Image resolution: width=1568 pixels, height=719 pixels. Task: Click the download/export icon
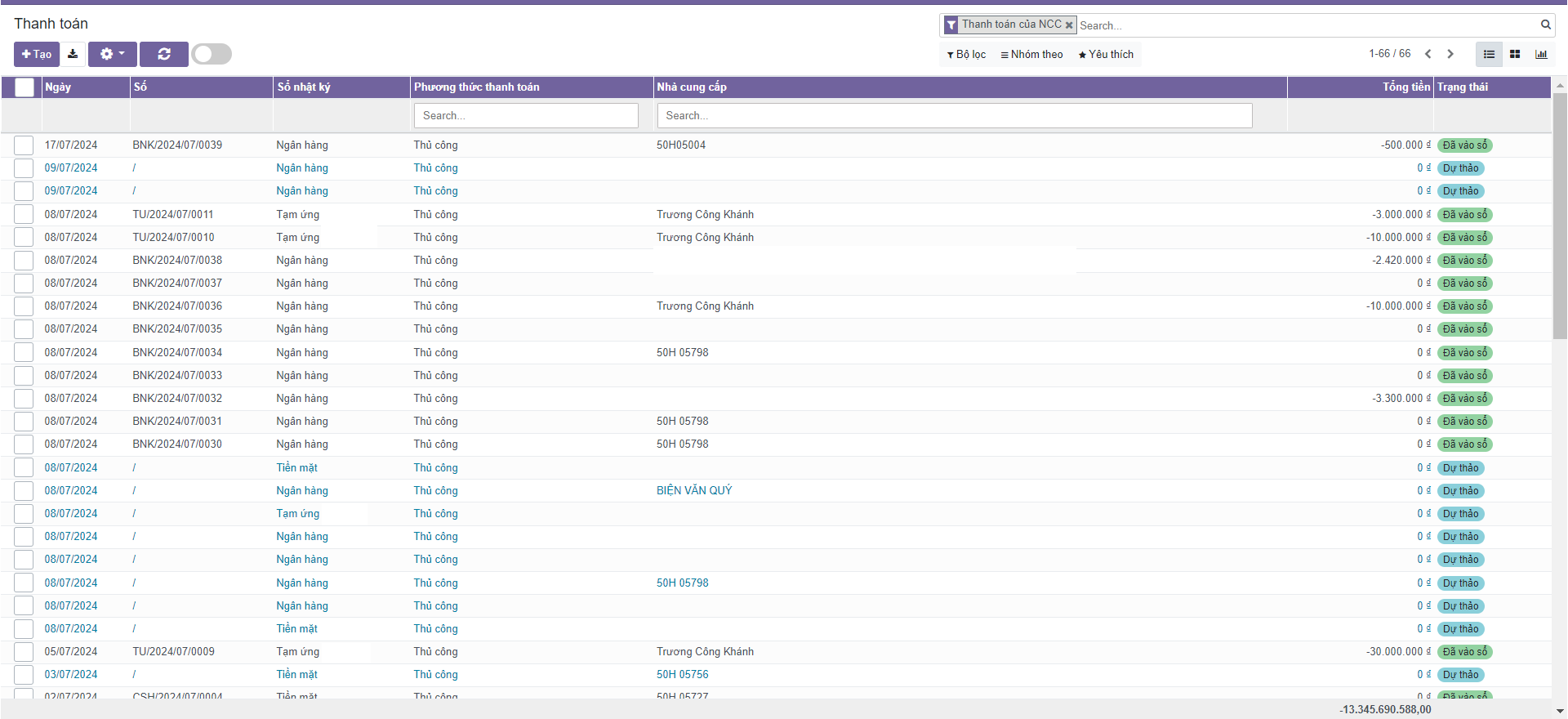tap(73, 54)
